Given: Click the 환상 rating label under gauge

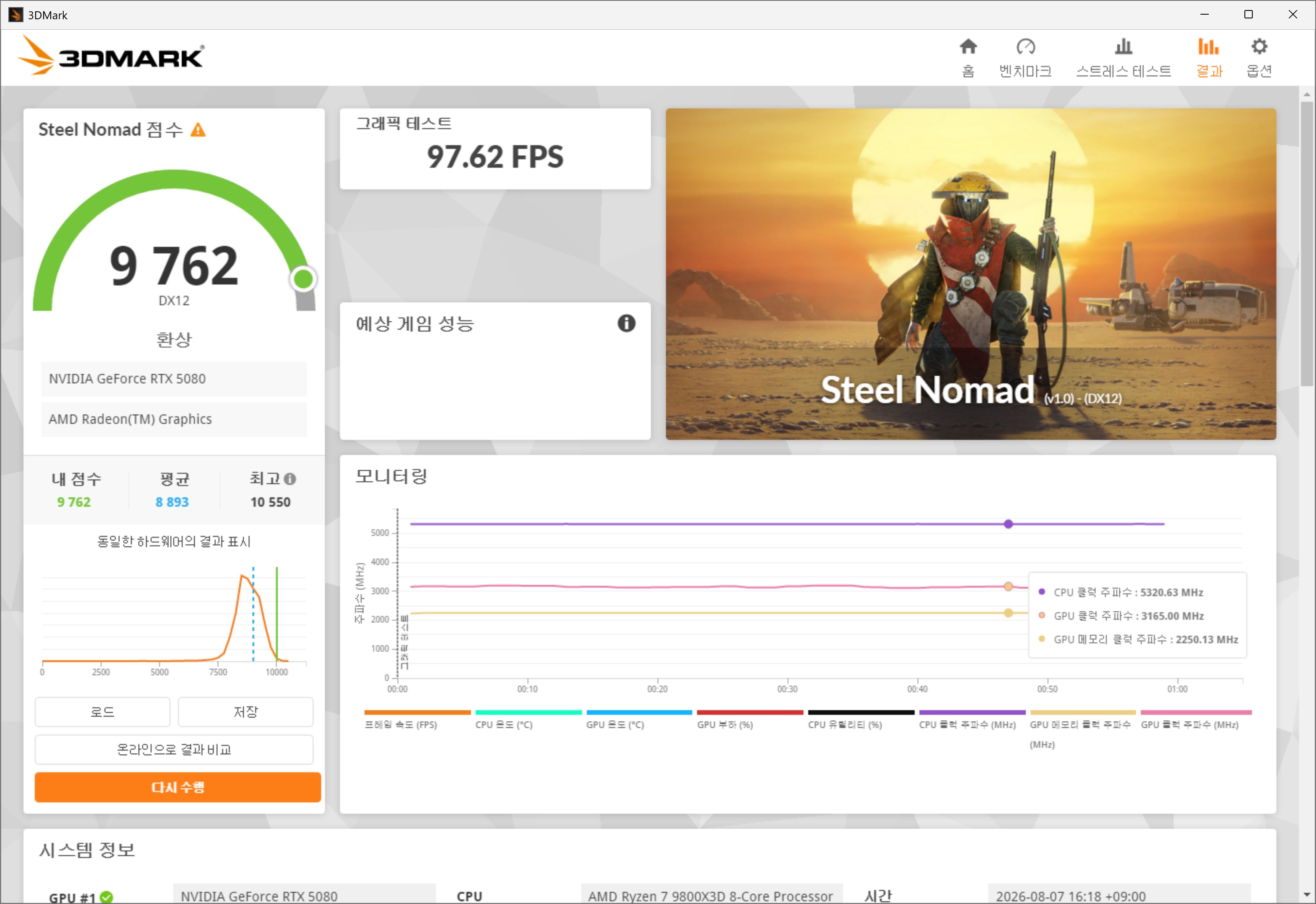Looking at the screenshot, I should [x=174, y=340].
